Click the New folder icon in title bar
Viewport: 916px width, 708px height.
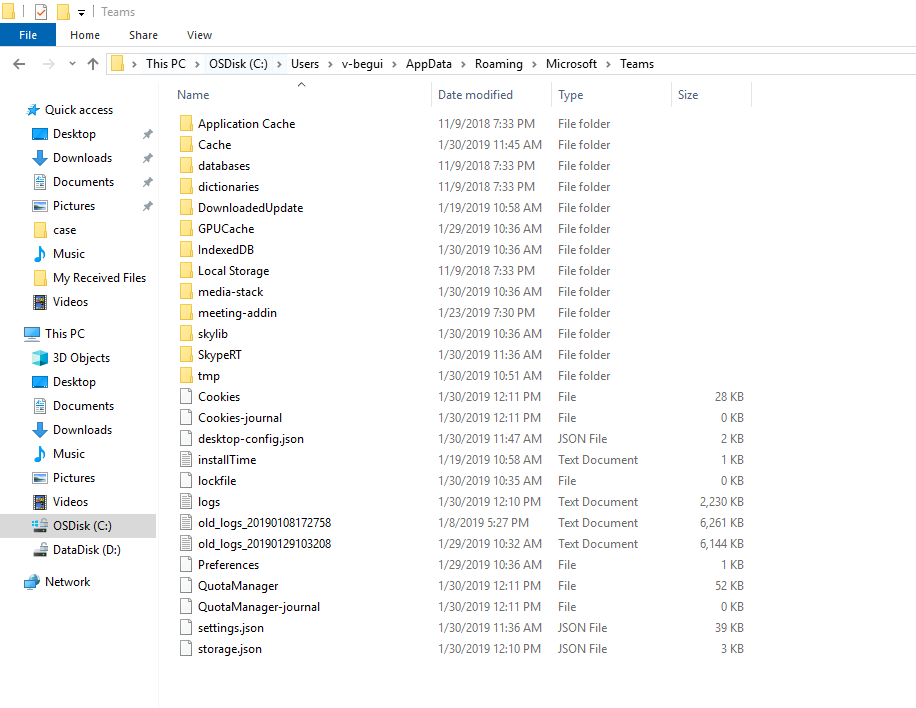pyautogui.click(x=63, y=12)
